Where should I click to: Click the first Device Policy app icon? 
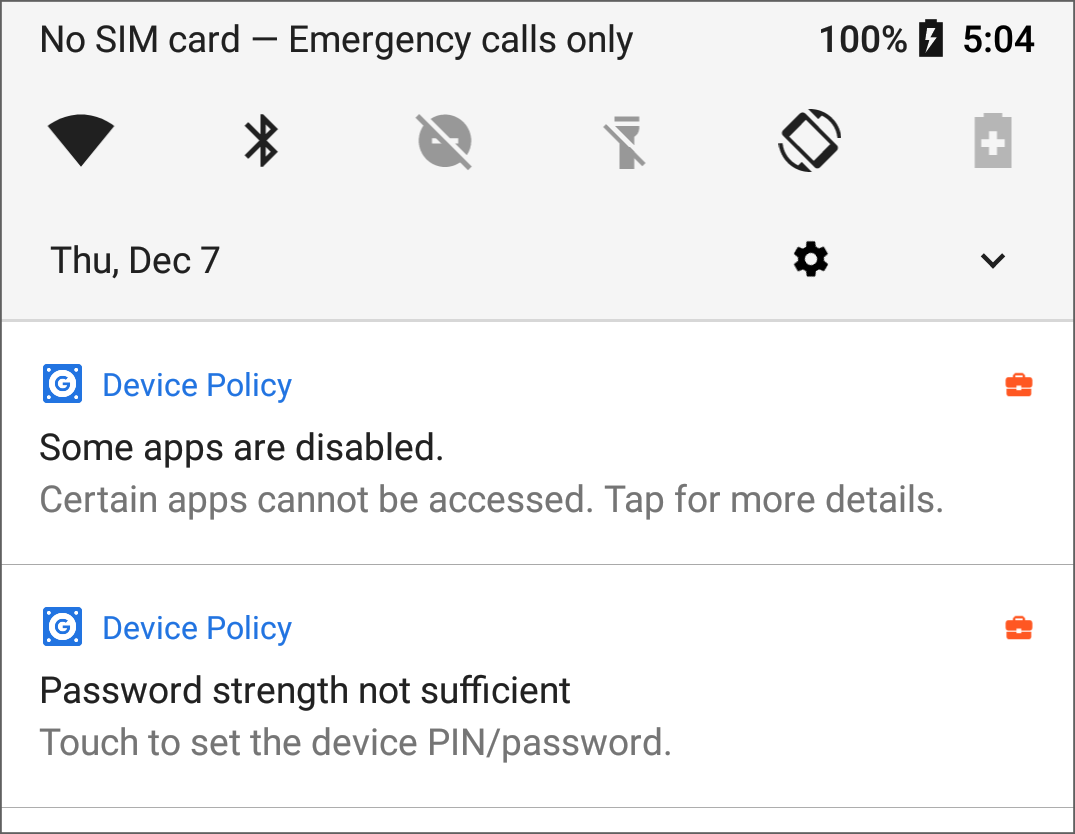(62, 385)
